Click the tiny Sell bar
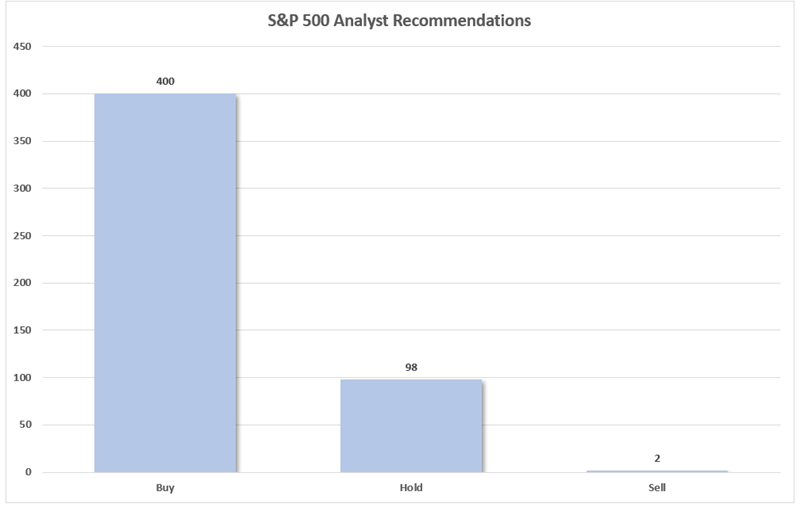This screenshot has height=507, width=800. [x=657, y=471]
